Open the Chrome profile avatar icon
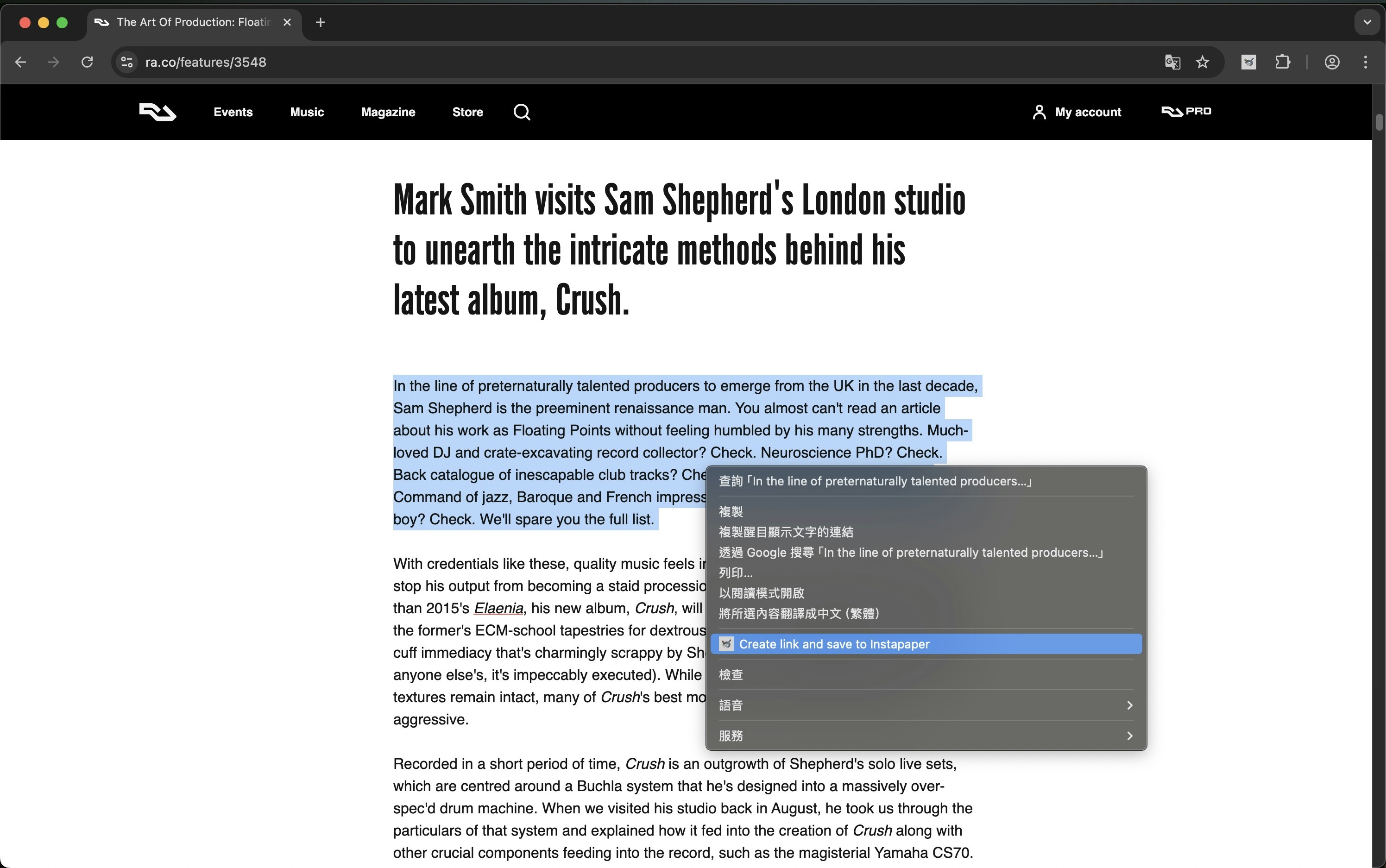Screen dimensions: 1386x868 pos(1332,62)
